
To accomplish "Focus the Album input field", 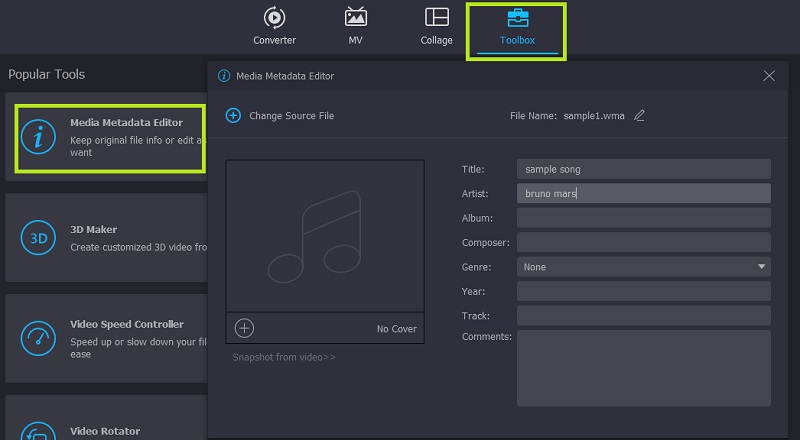I will 643,218.
